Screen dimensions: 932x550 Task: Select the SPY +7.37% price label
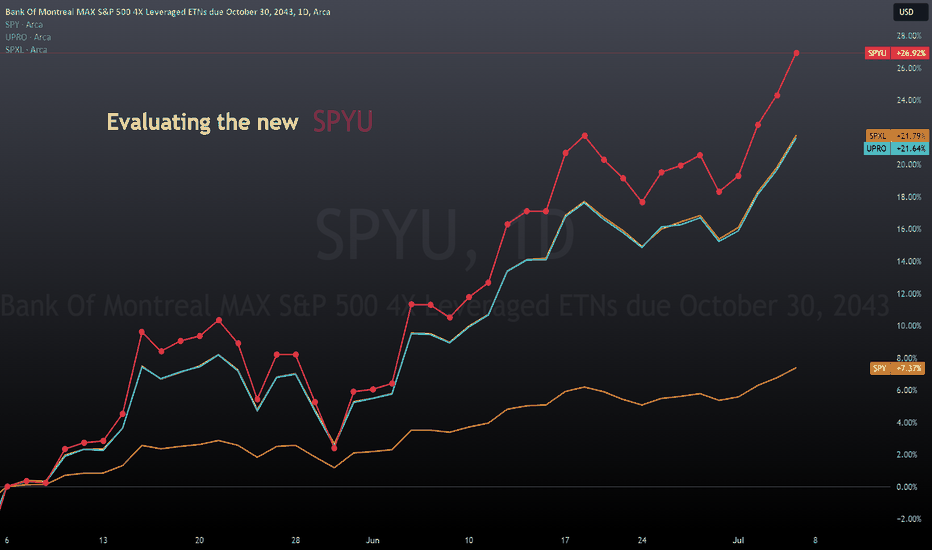[x=898, y=368]
